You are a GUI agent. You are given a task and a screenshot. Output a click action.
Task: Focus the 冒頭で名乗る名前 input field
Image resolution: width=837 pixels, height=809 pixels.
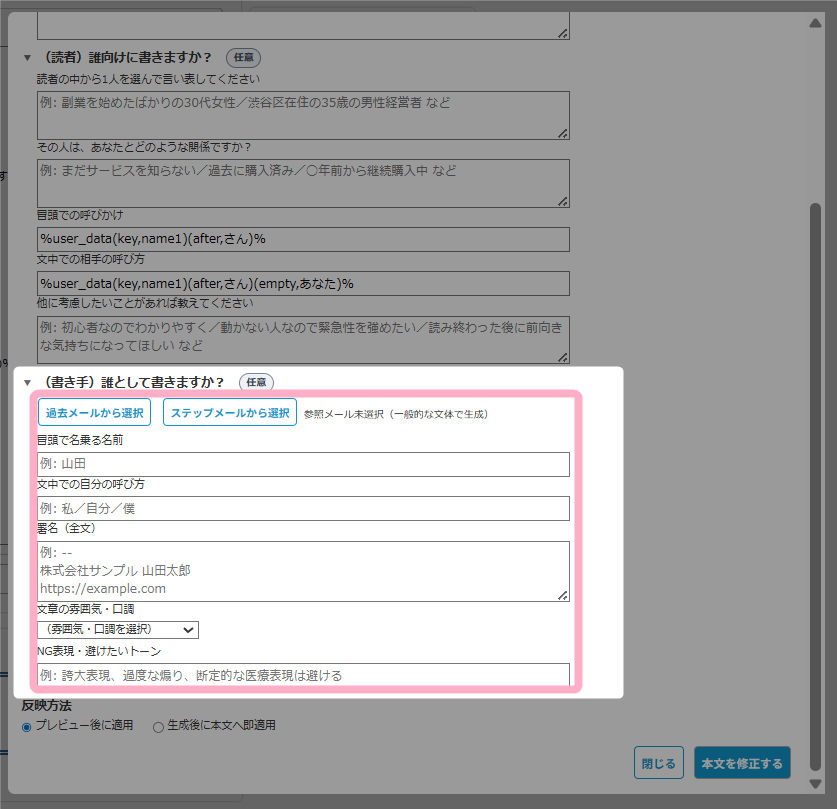point(303,464)
